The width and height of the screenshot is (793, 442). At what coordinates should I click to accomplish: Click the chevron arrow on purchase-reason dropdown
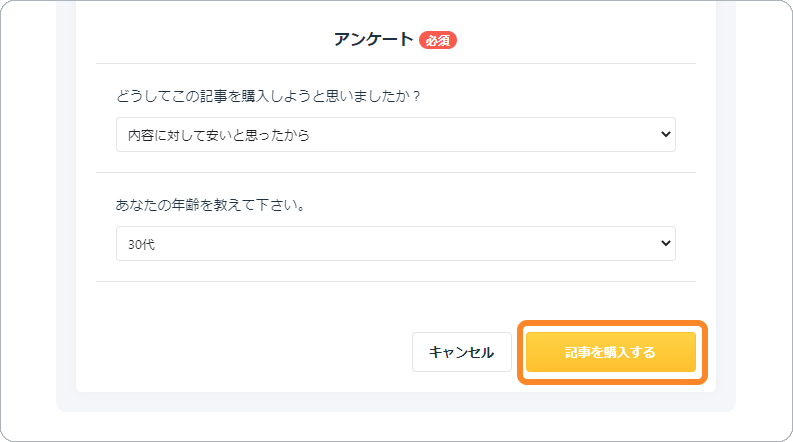666,135
